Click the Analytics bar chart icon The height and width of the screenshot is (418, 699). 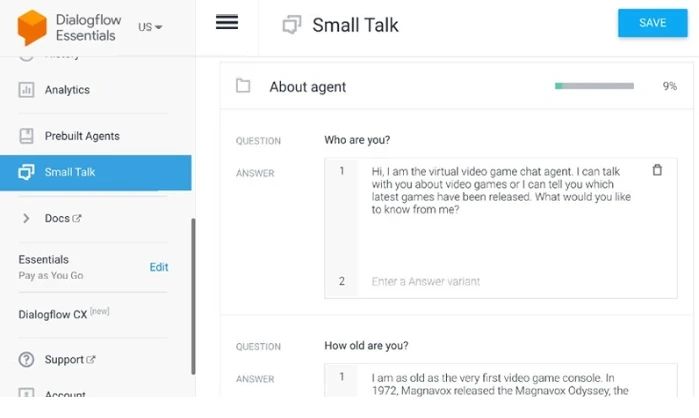click(26, 90)
